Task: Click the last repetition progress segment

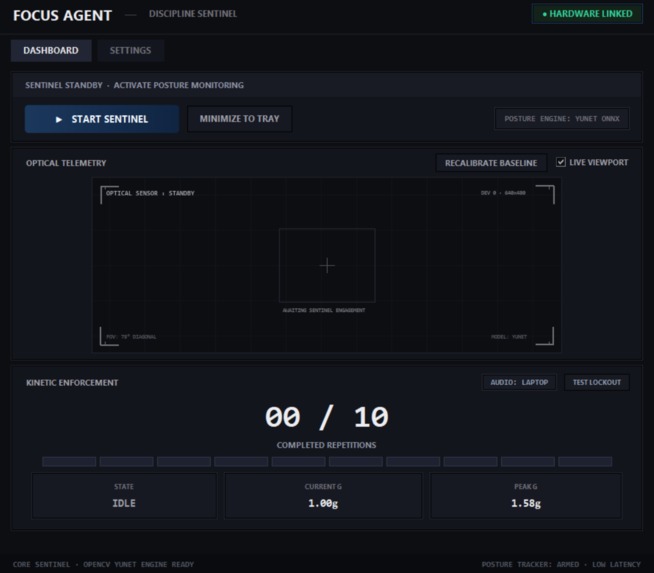Action: click(585, 462)
